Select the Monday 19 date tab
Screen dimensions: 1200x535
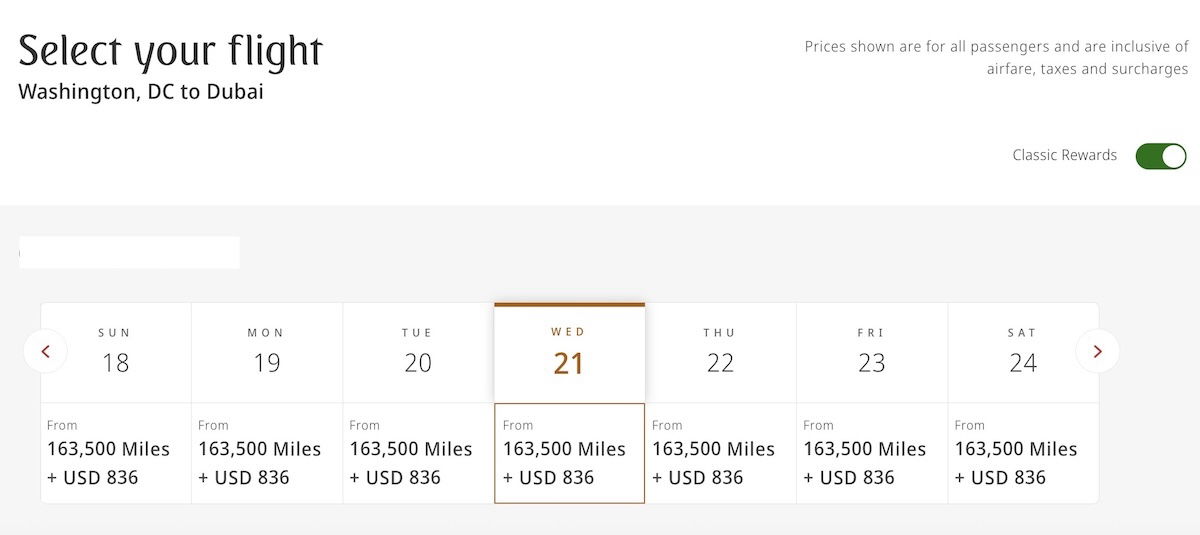click(x=267, y=352)
